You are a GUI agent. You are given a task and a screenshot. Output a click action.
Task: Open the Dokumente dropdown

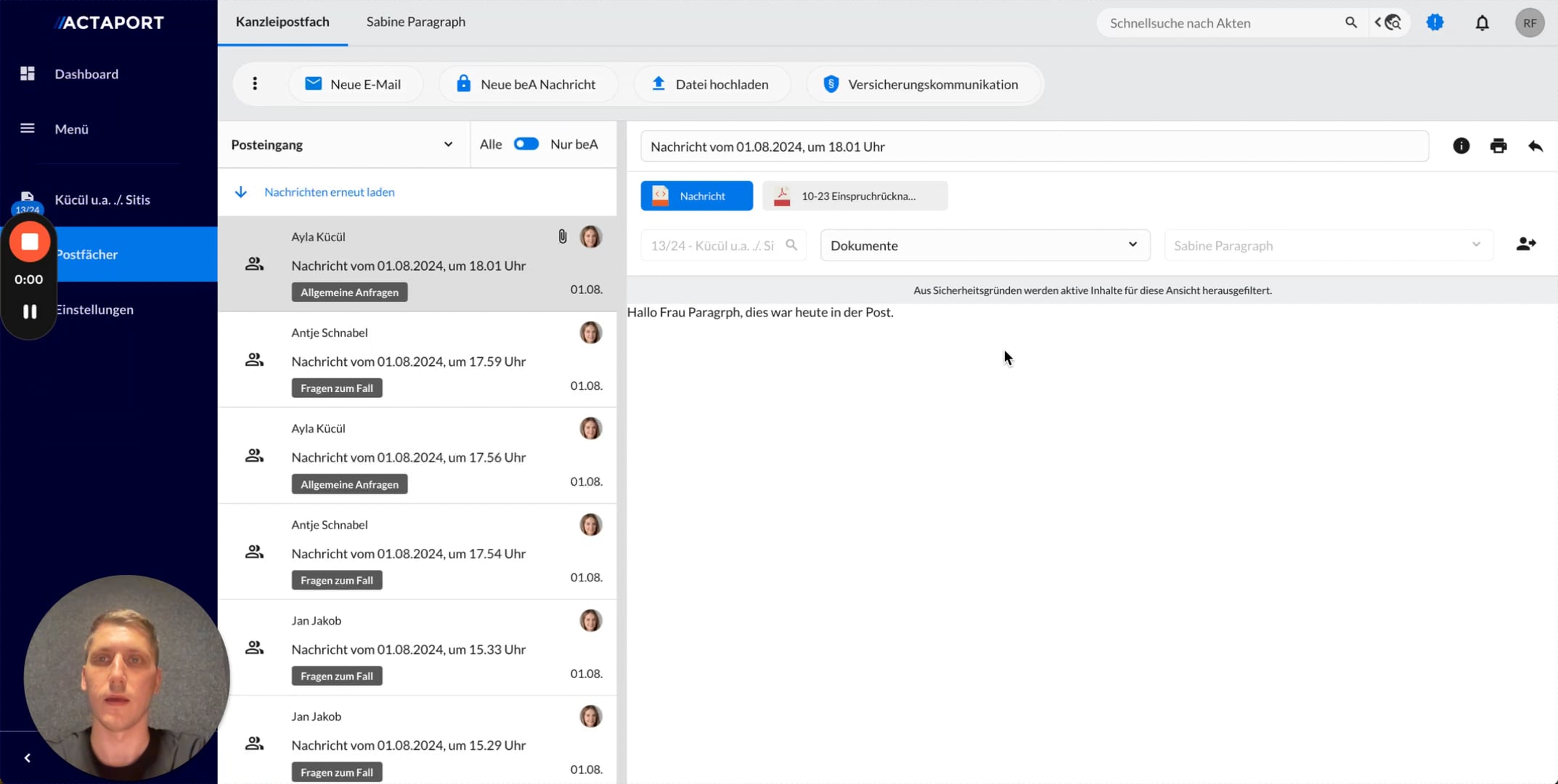984,245
